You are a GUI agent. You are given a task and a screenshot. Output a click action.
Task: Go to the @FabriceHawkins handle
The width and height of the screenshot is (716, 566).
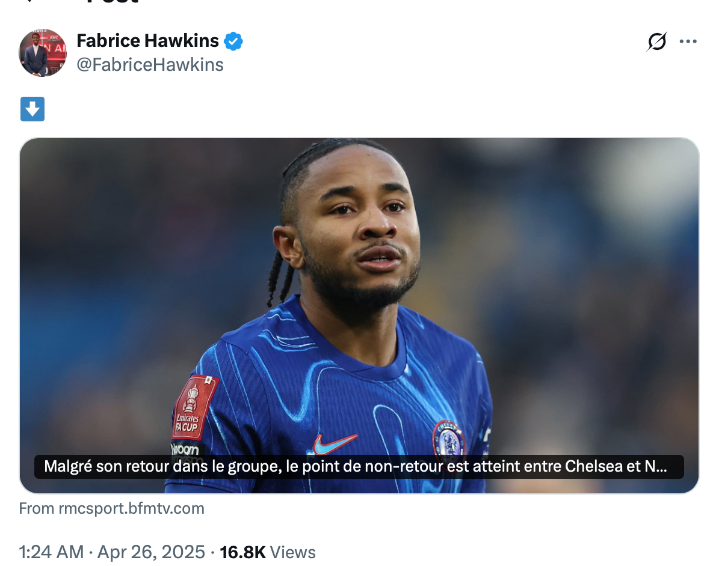point(150,65)
